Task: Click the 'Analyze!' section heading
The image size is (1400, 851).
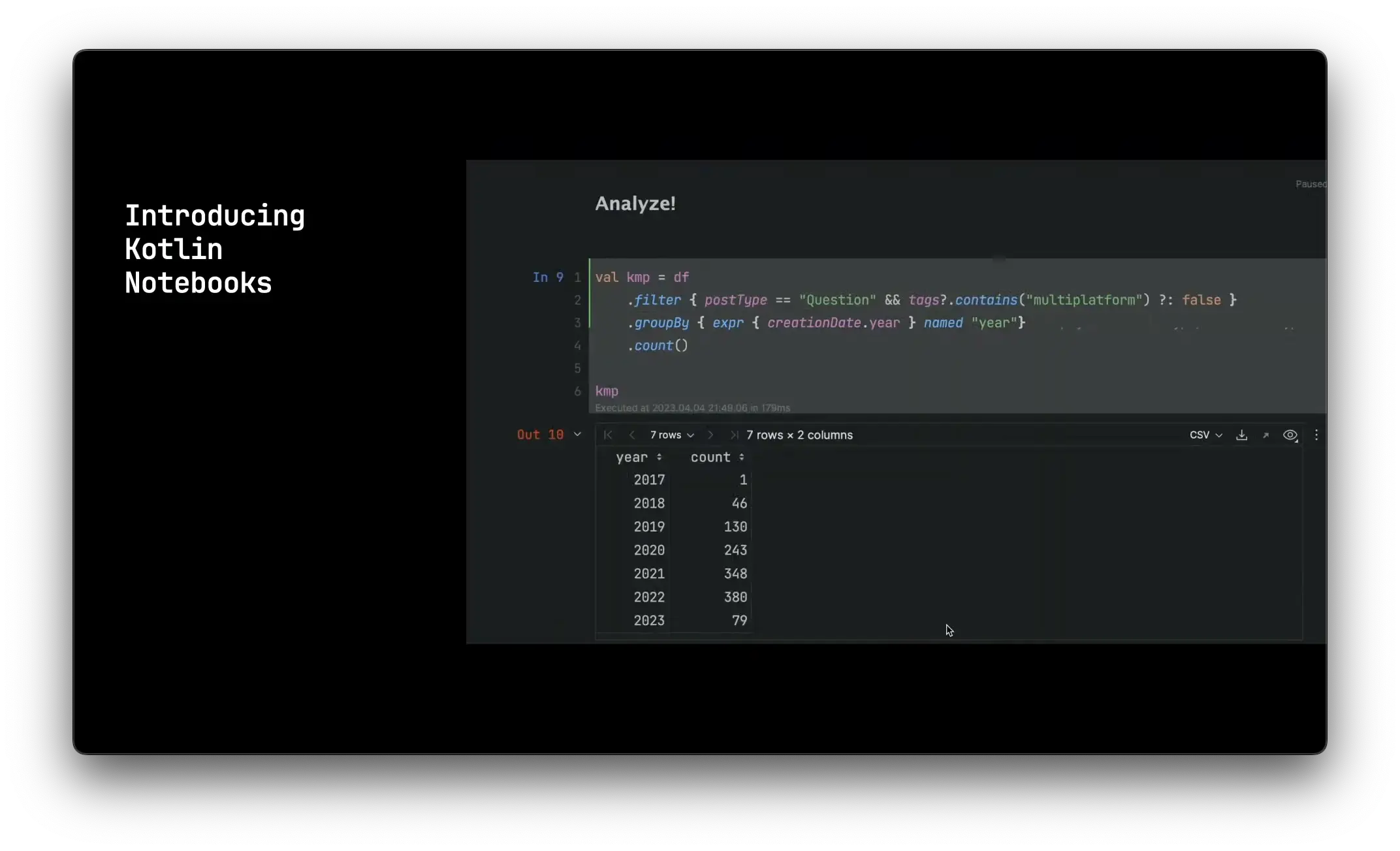Action: (x=635, y=203)
